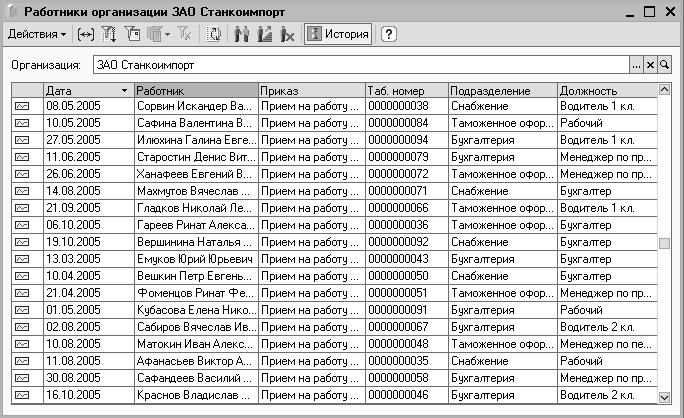Click record icon for 10.05.2005 row
Image resolution: width=684 pixels, height=418 pixels.
[x=22, y=123]
